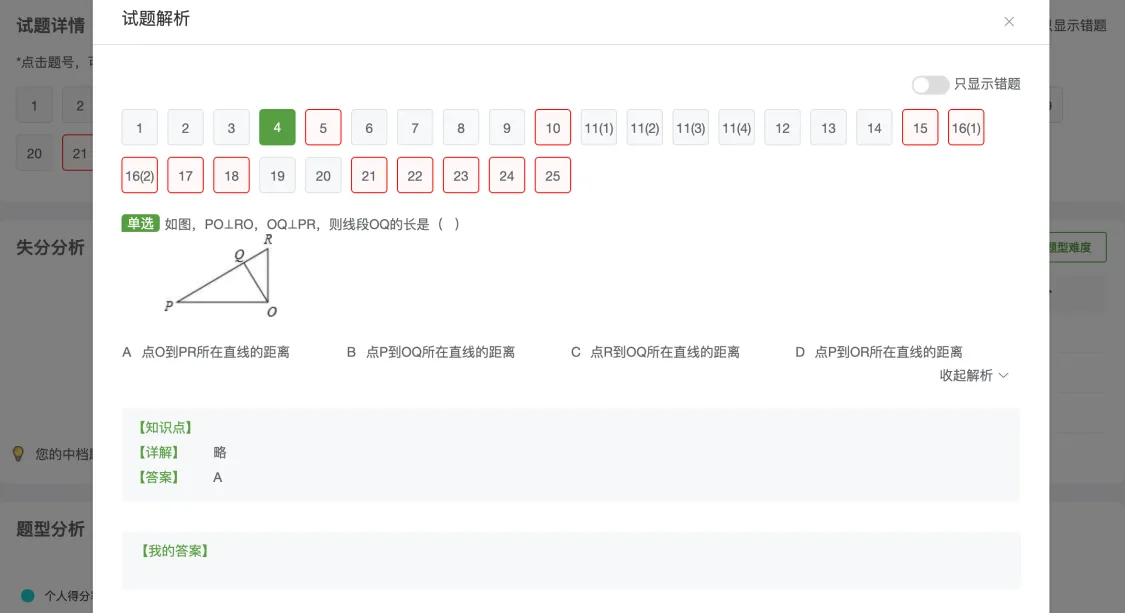Toggle the 只显示错题 switch
Viewport: 1125px width, 613px height.
pos(930,85)
